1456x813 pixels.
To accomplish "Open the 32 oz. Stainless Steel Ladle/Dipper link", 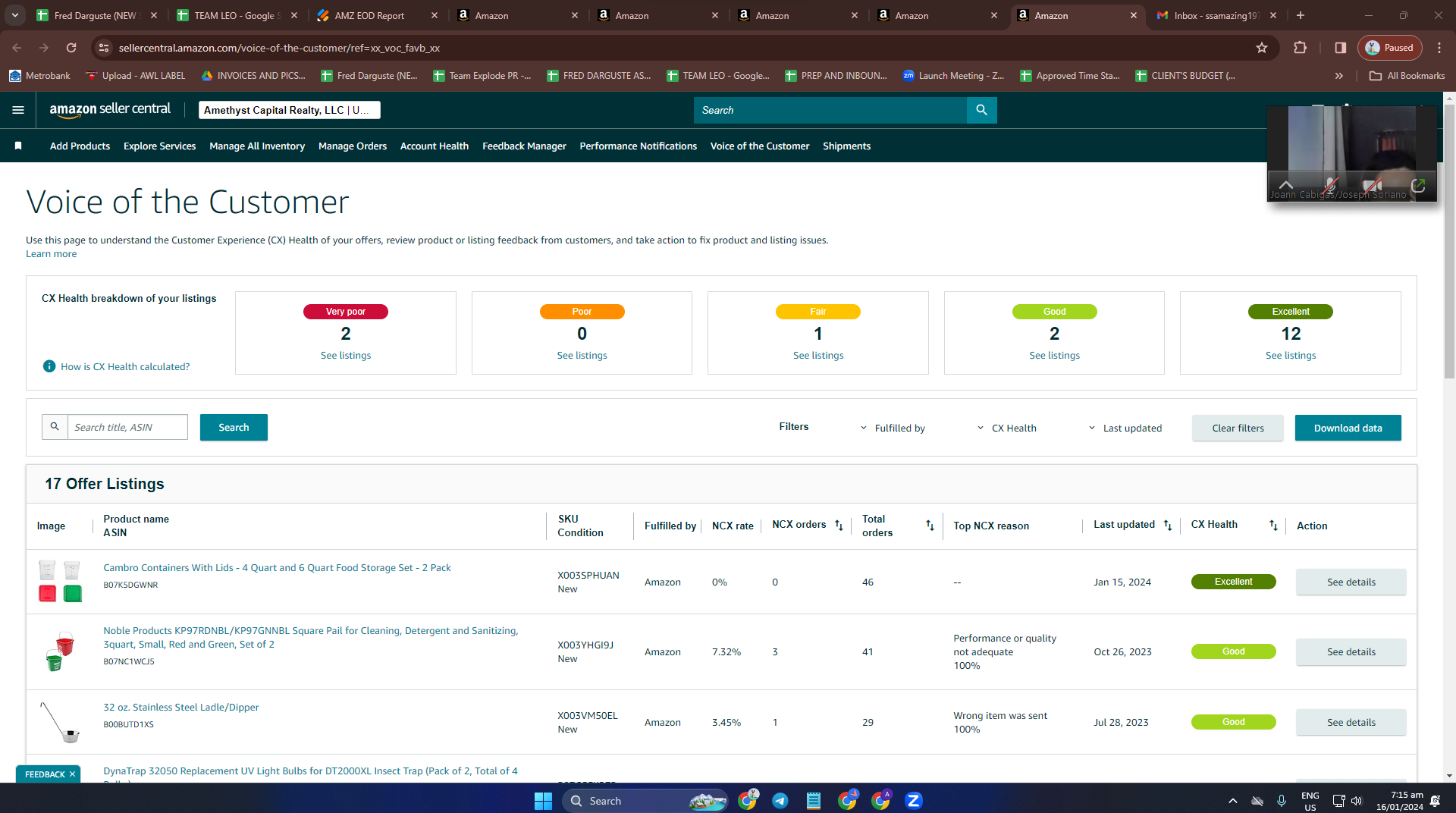I will pyautogui.click(x=181, y=707).
